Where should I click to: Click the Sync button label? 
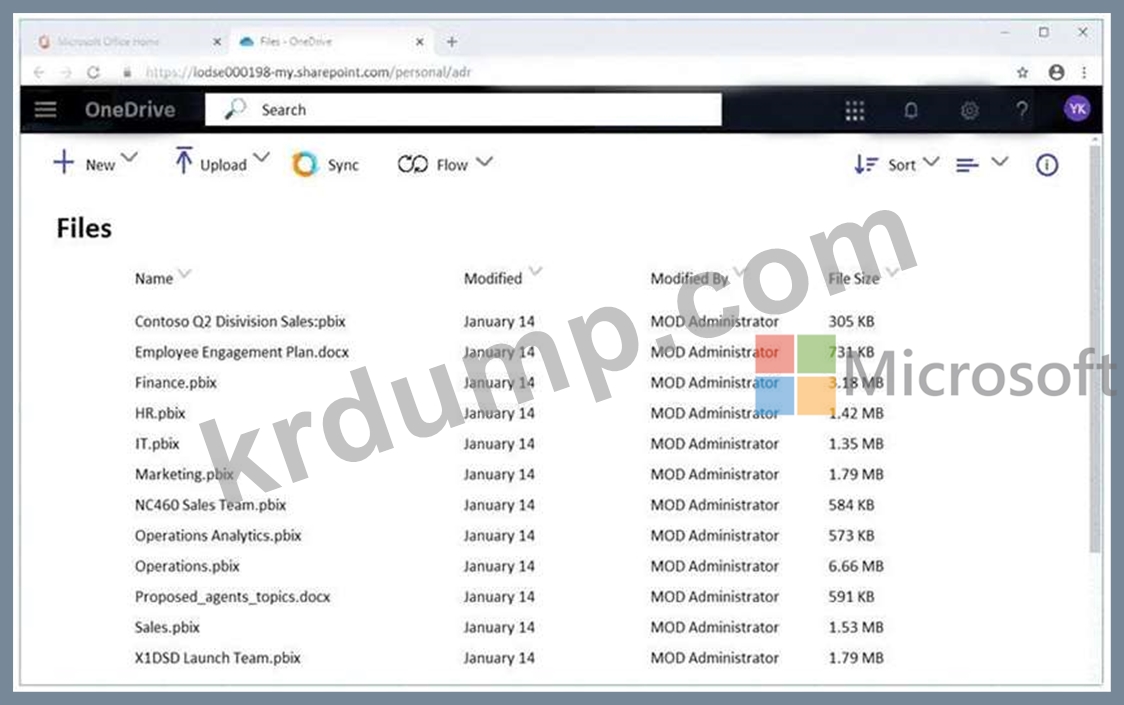click(x=343, y=165)
